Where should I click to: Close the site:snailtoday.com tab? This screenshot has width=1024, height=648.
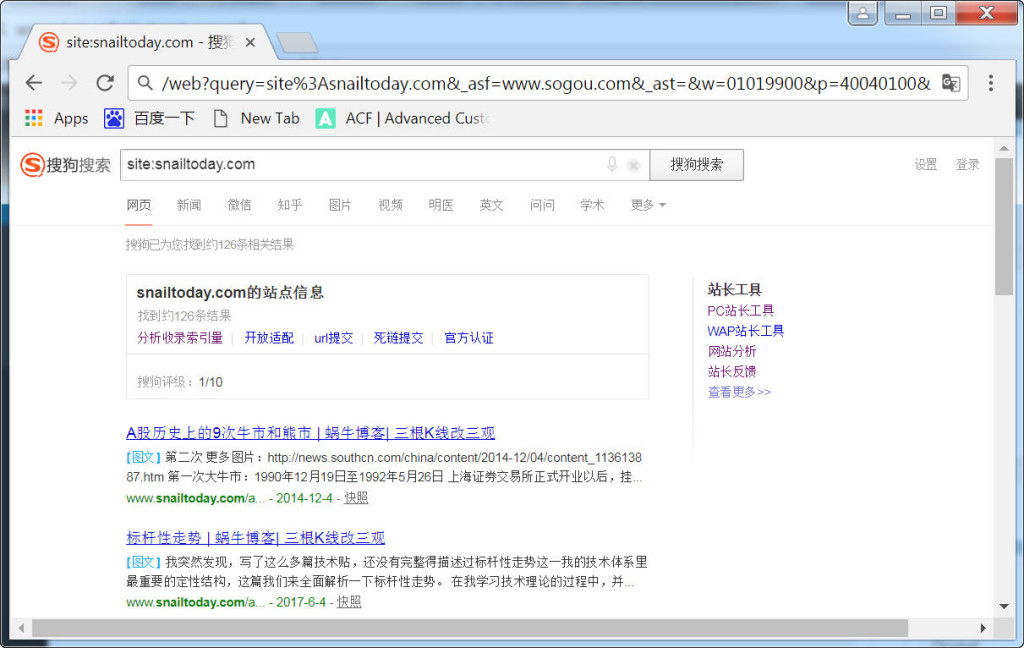250,42
